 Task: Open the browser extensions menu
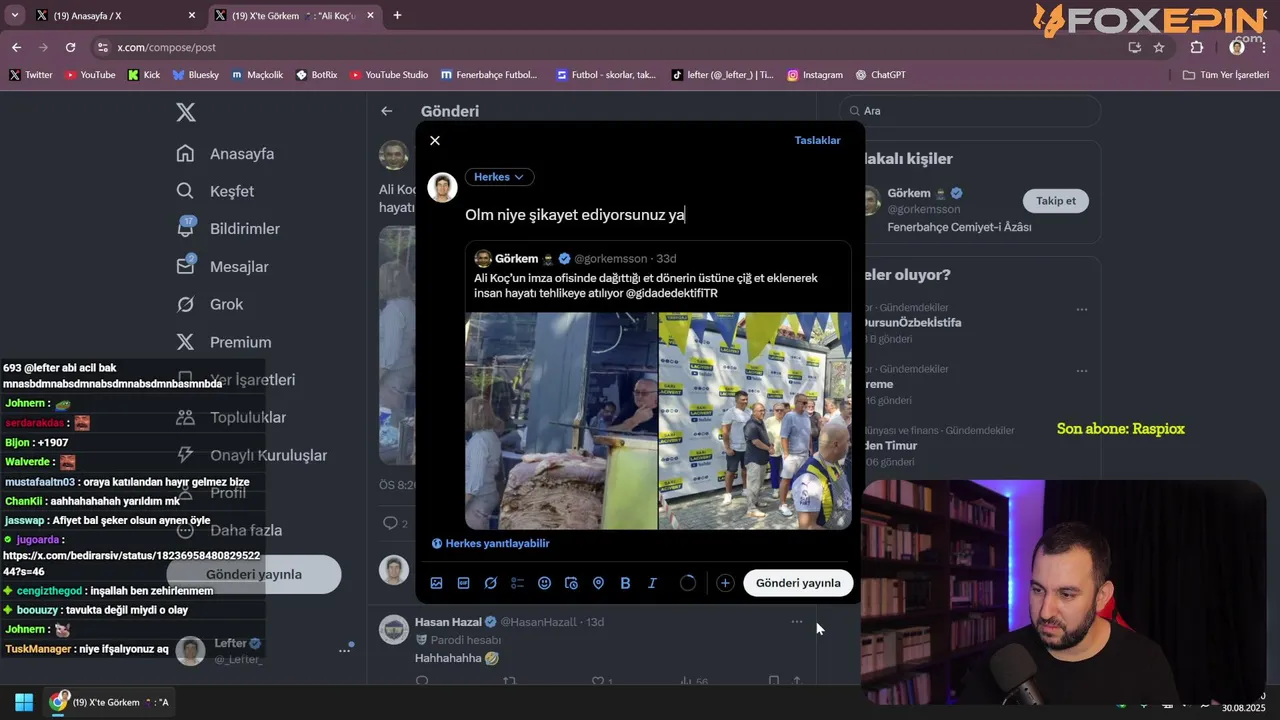1197,47
